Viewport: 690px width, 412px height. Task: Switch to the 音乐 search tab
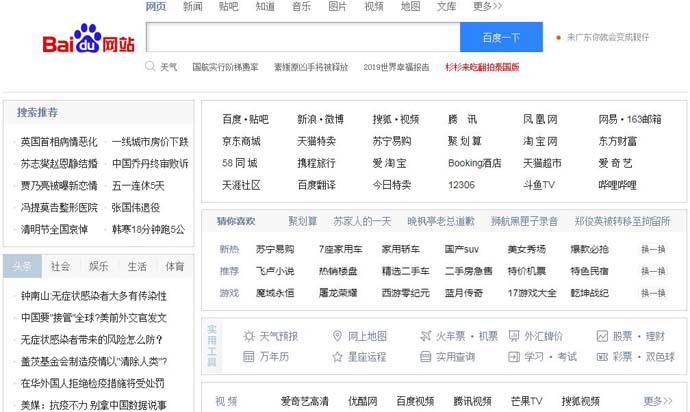tap(301, 7)
